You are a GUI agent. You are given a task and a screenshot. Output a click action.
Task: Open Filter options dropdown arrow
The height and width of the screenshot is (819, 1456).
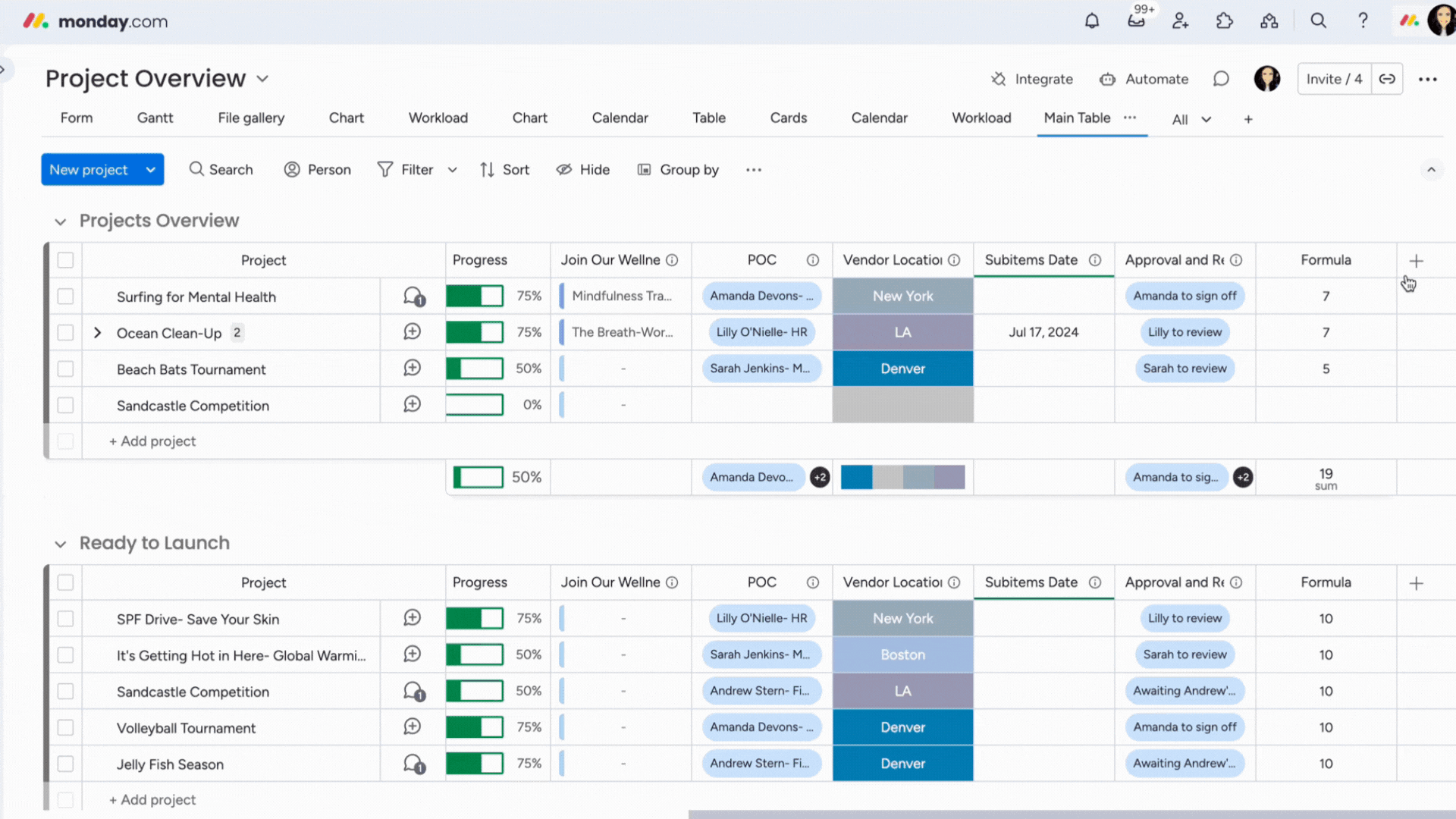pyautogui.click(x=452, y=170)
